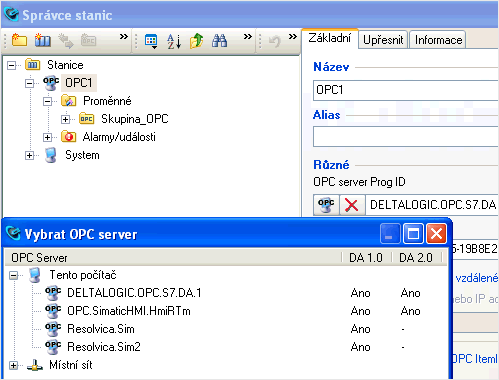Switch to the Informace tab
Screen dimensions: 499x380
point(438,40)
